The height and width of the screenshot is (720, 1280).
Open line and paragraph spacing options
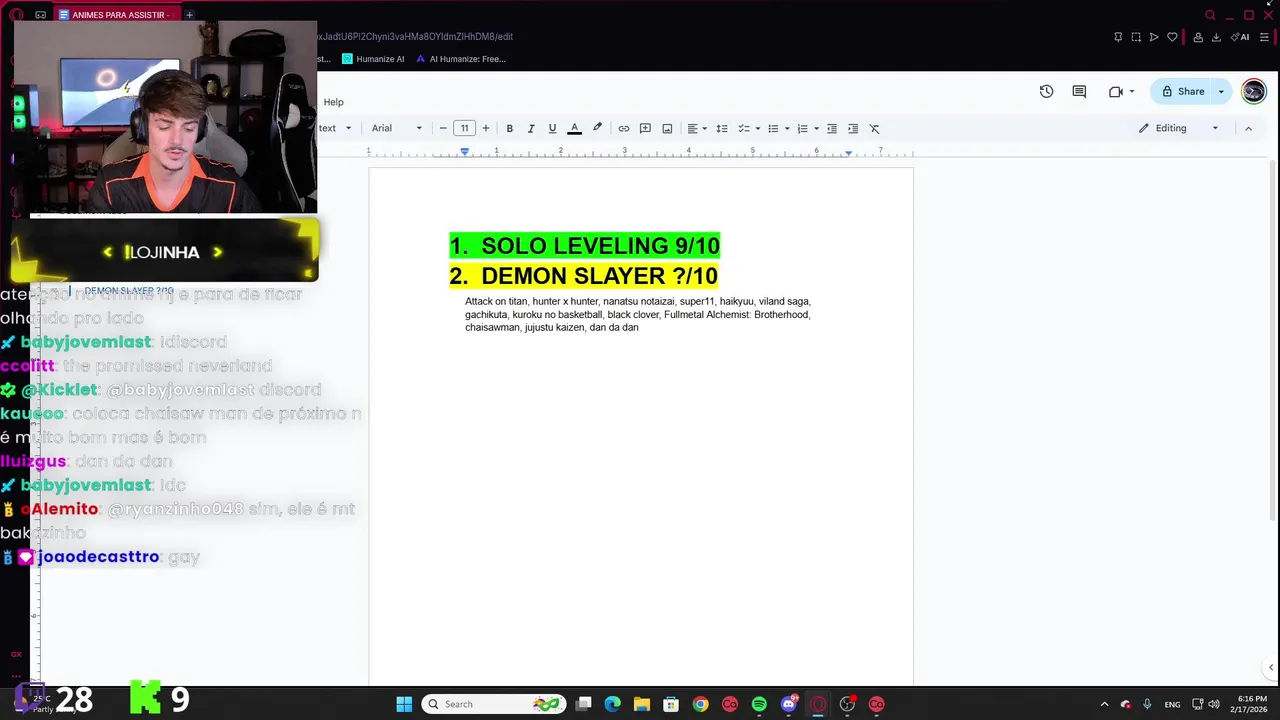point(722,128)
